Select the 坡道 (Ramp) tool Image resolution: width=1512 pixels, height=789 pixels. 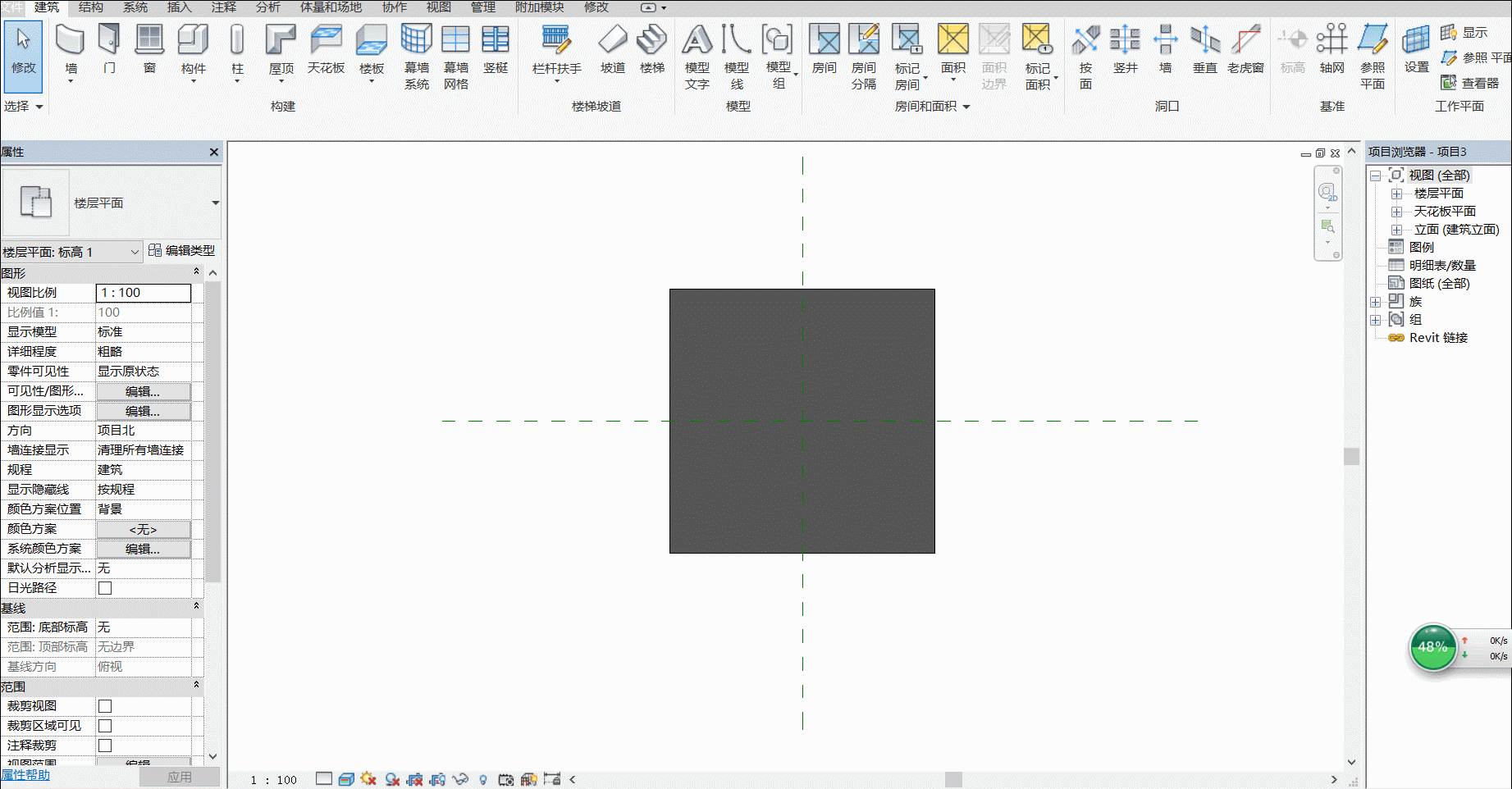point(612,49)
